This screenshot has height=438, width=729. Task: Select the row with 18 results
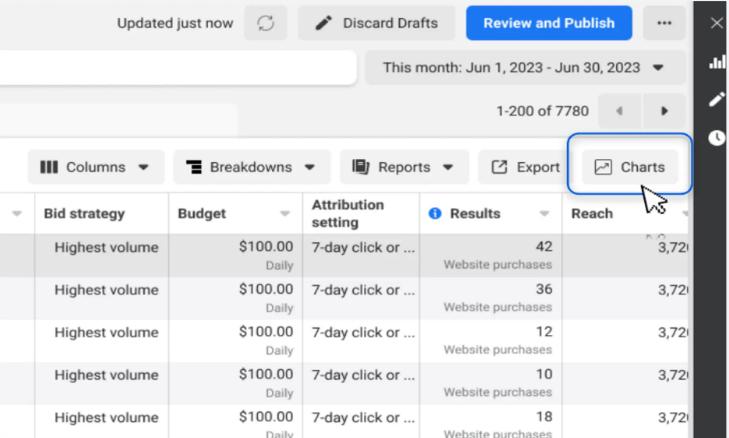point(344,421)
